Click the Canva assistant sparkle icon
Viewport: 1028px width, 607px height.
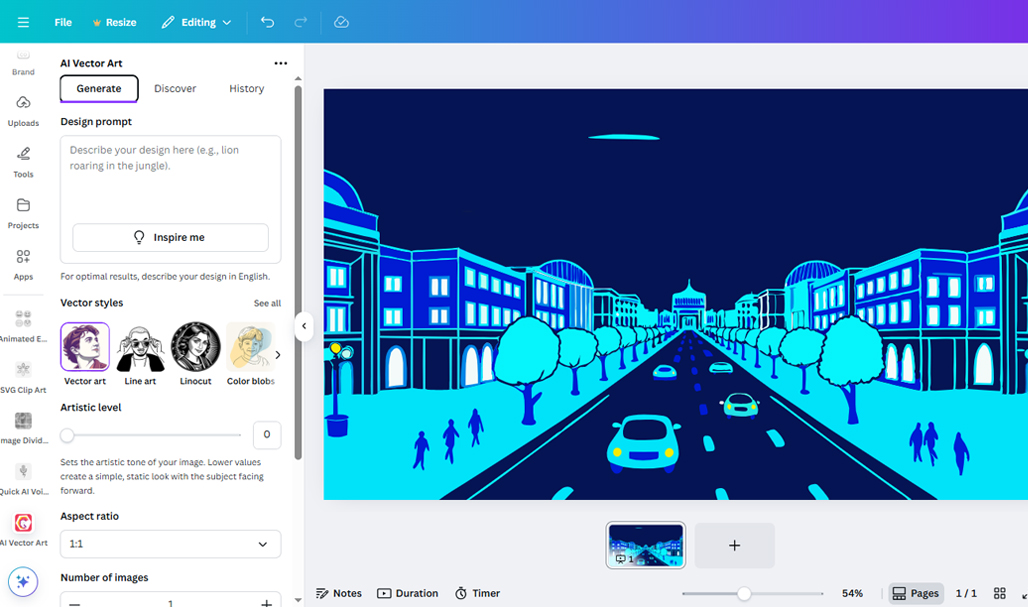pyautogui.click(x=23, y=580)
